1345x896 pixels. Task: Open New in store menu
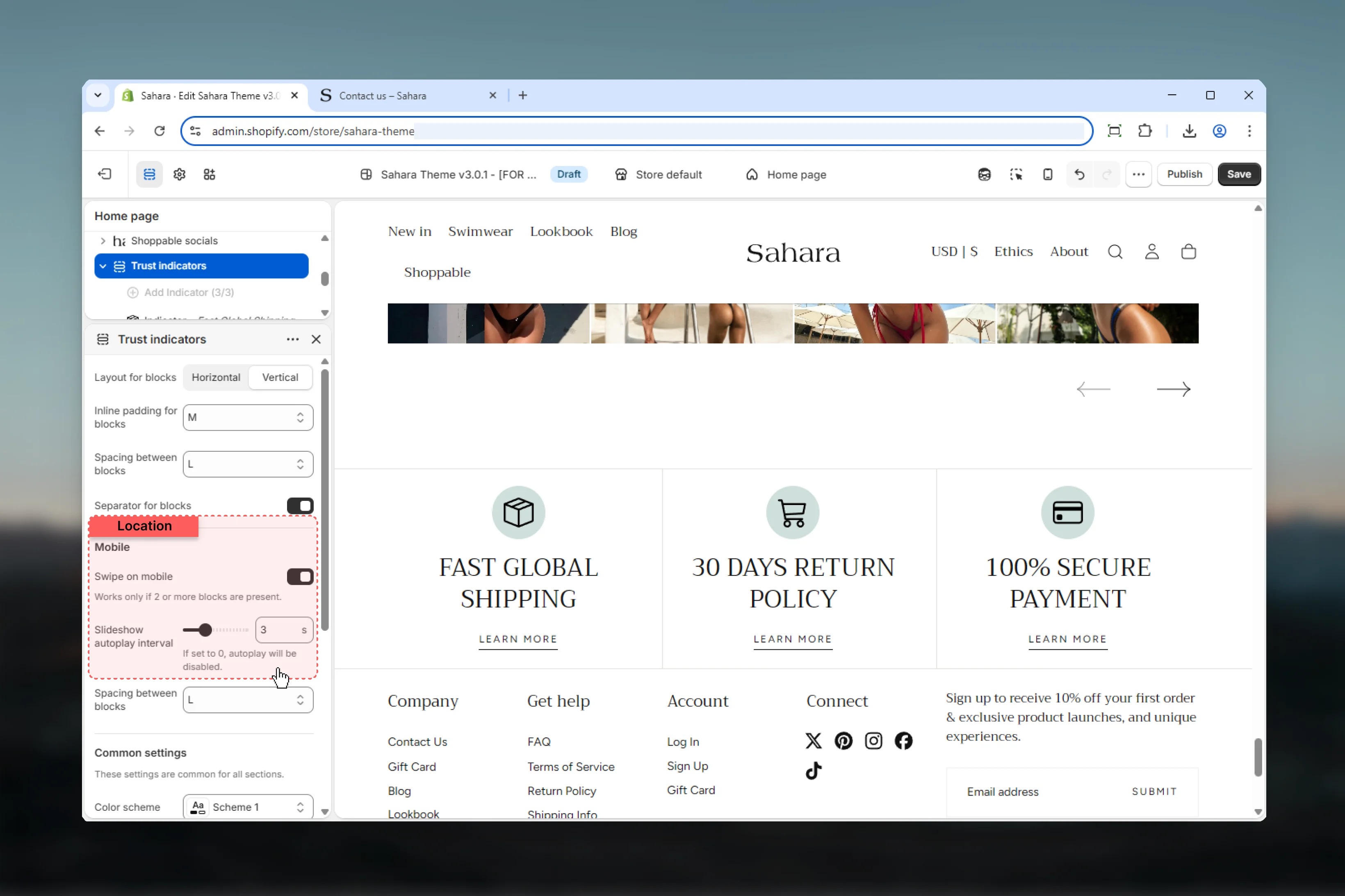pos(409,232)
